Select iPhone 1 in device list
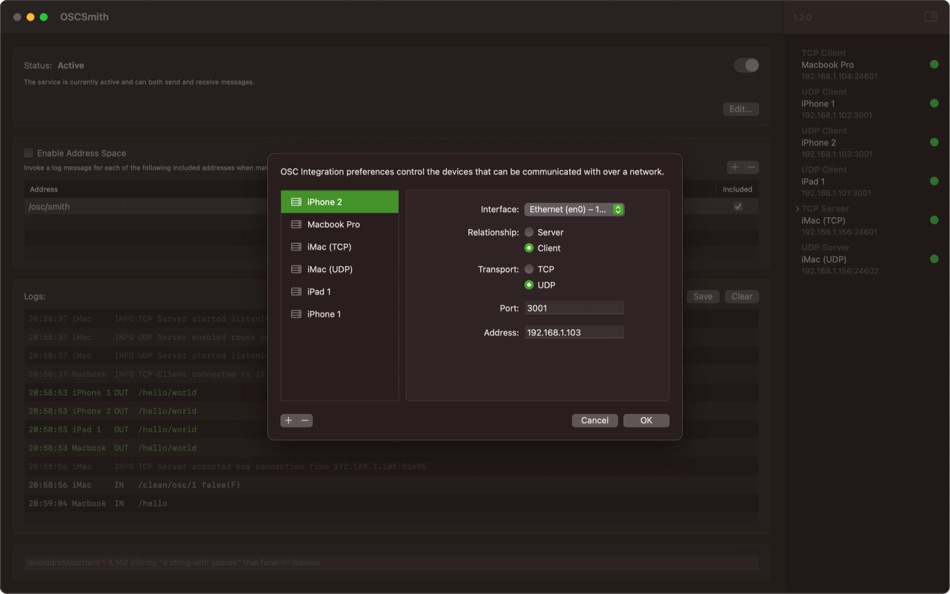Image resolution: width=950 pixels, height=594 pixels. coord(339,314)
